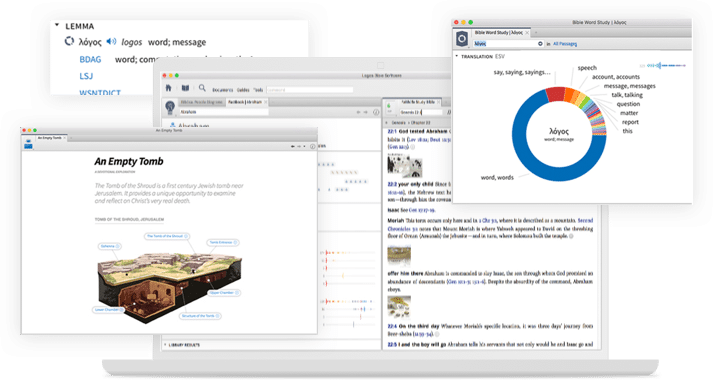The height and width of the screenshot is (380, 713).
Task: Go back in An Empty Tomb panel
Action: coord(293,146)
